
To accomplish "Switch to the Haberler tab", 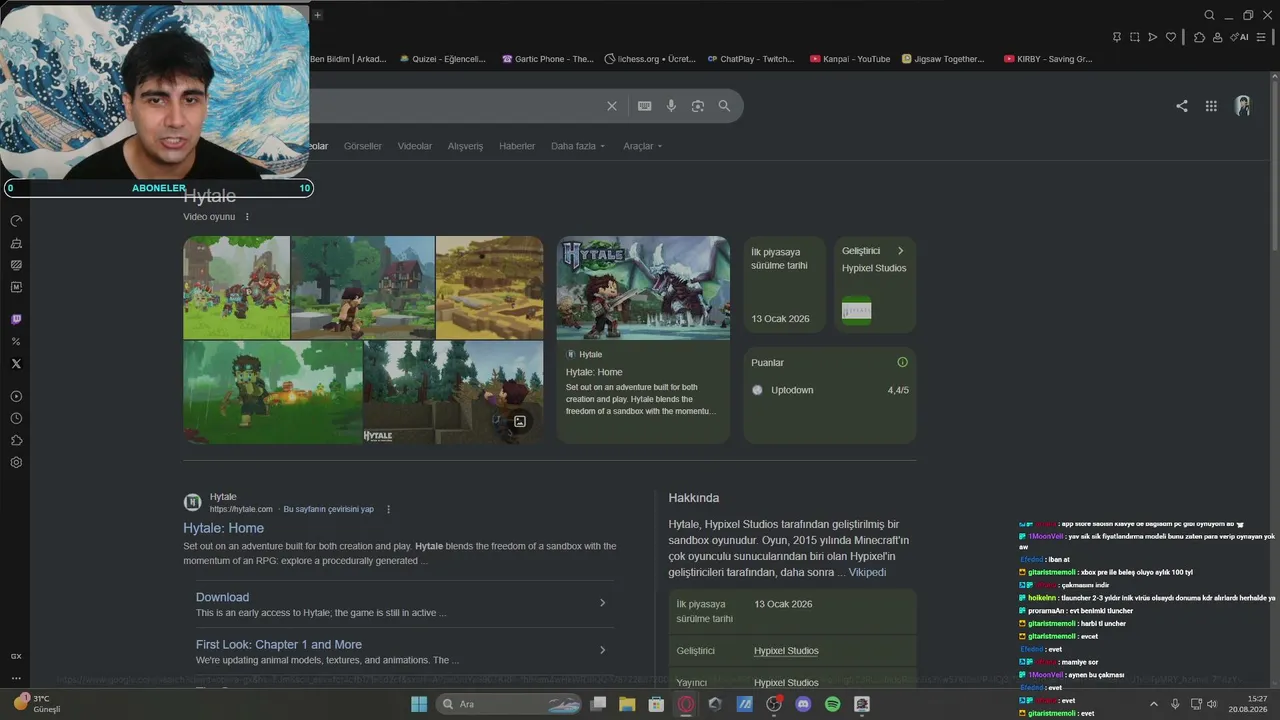I will coord(517,146).
